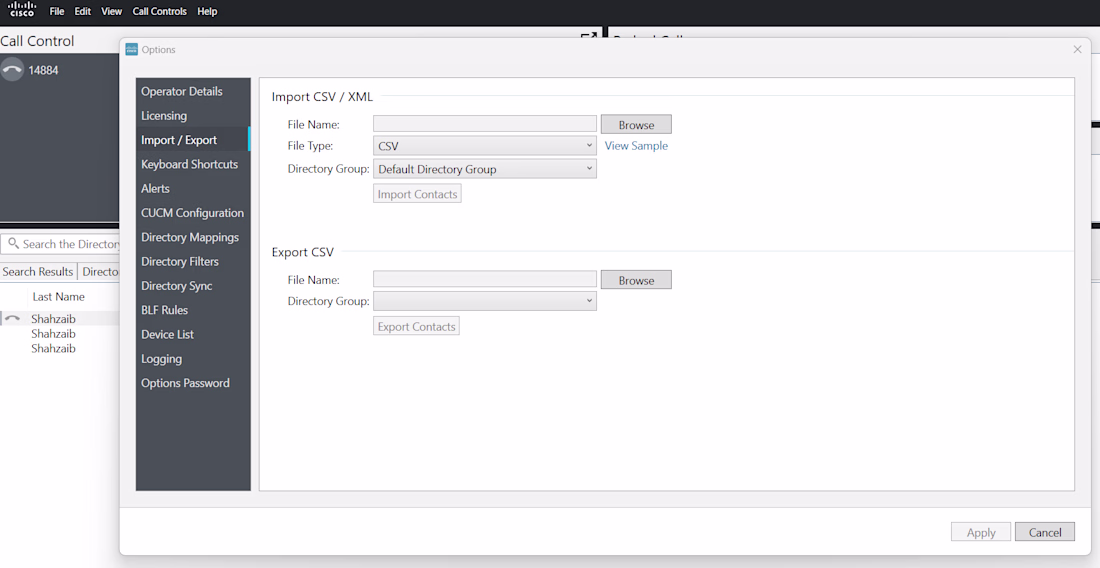Select BLF Rules in options sidebar
The width and height of the screenshot is (1100, 568).
(x=193, y=310)
